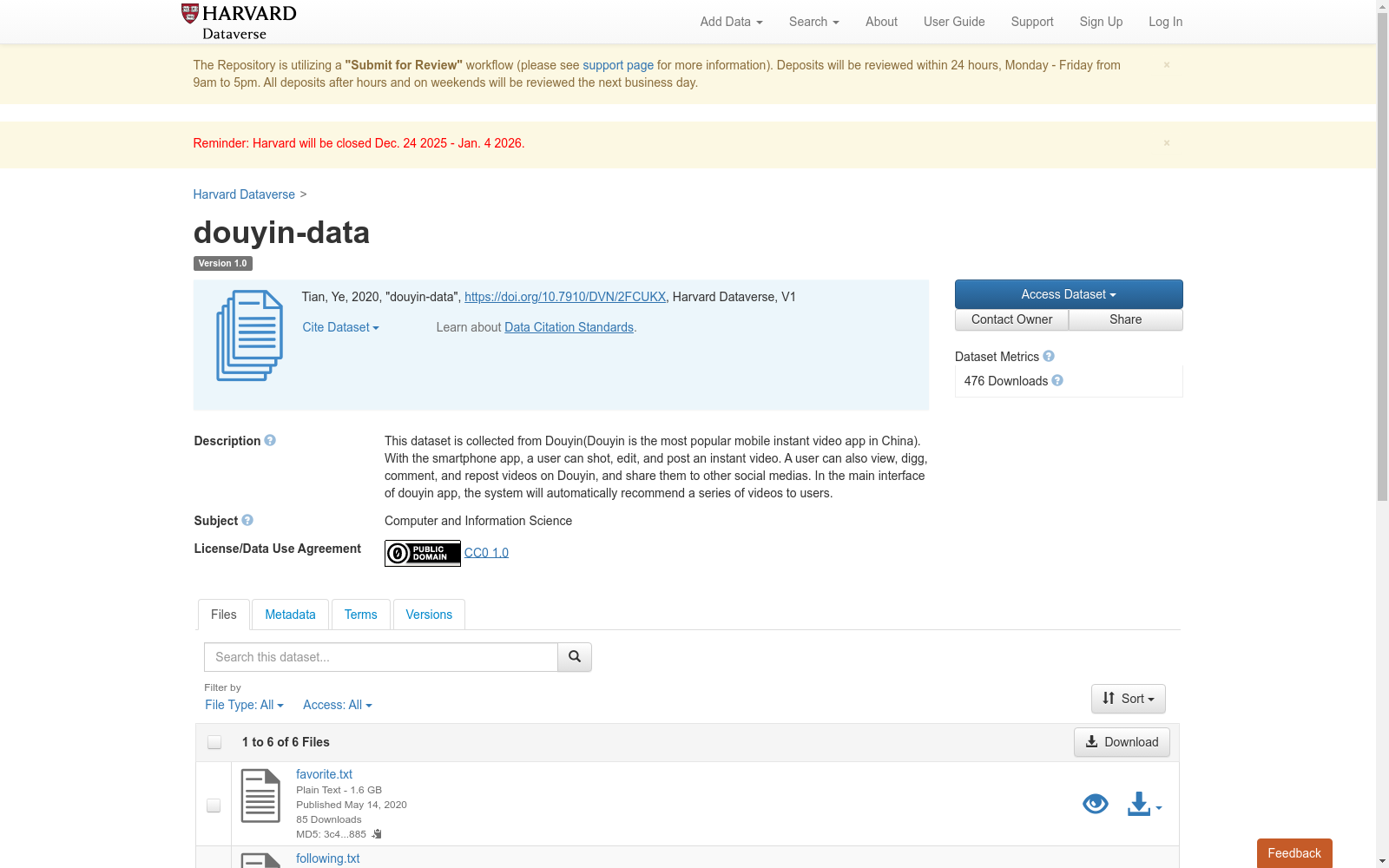Click the dataset document stack icon
The height and width of the screenshot is (868, 1389).
pos(249,335)
